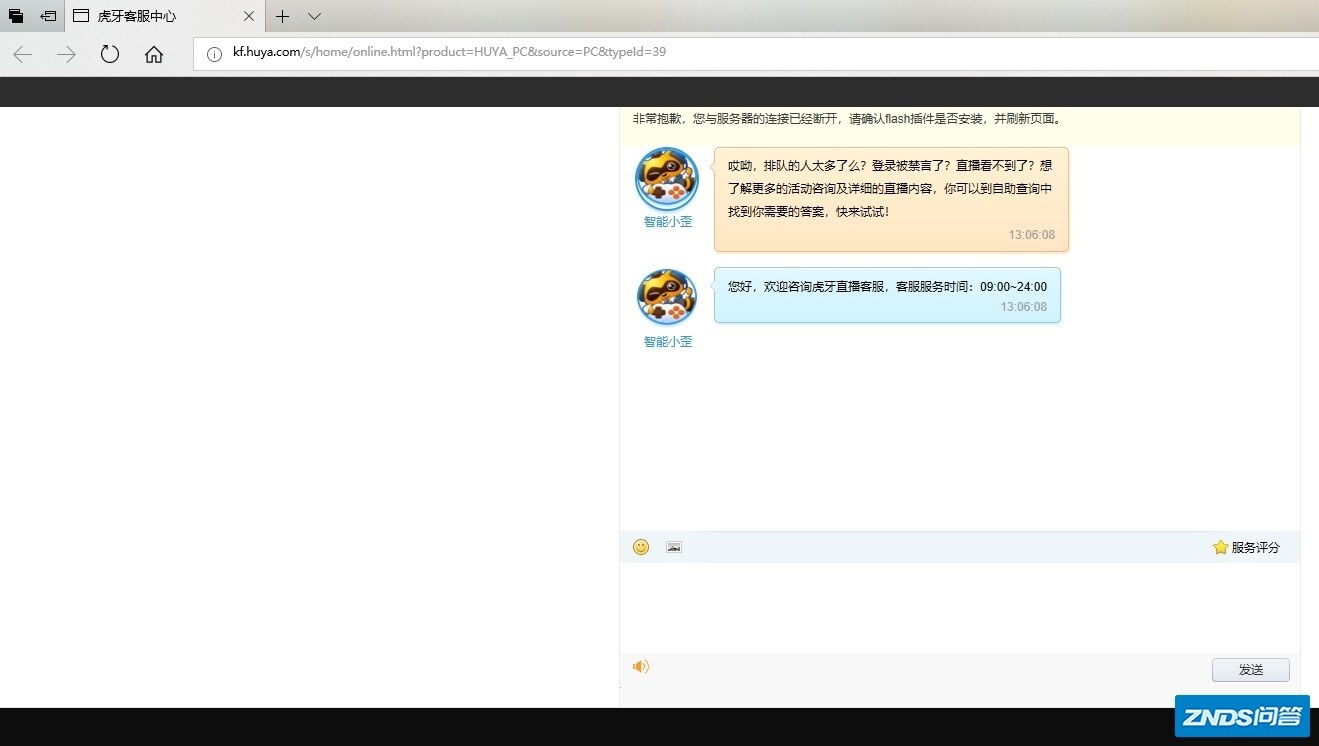This screenshot has width=1319, height=746.
Task: Click the send image icon
Action: 674,547
